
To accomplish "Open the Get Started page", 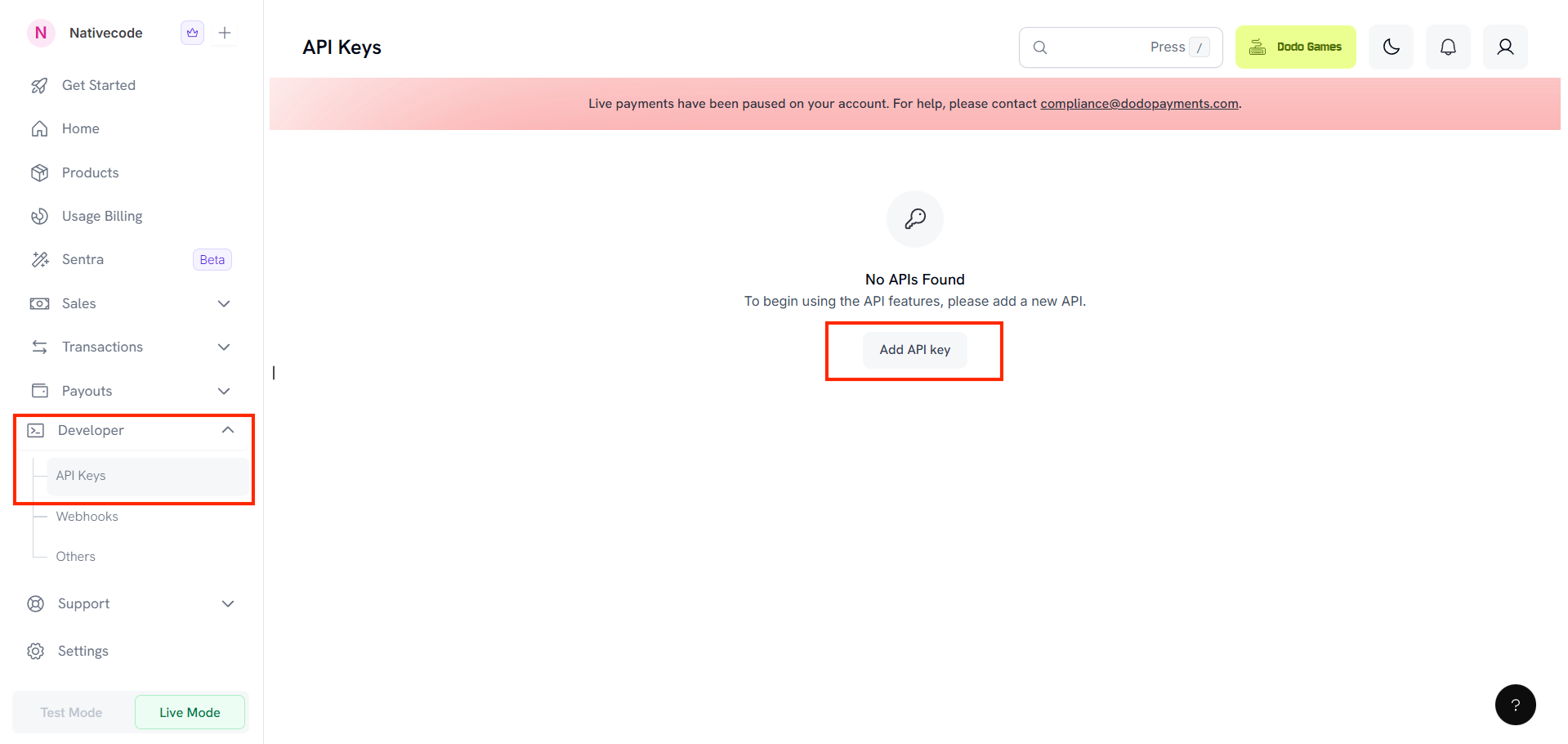I will click(98, 84).
